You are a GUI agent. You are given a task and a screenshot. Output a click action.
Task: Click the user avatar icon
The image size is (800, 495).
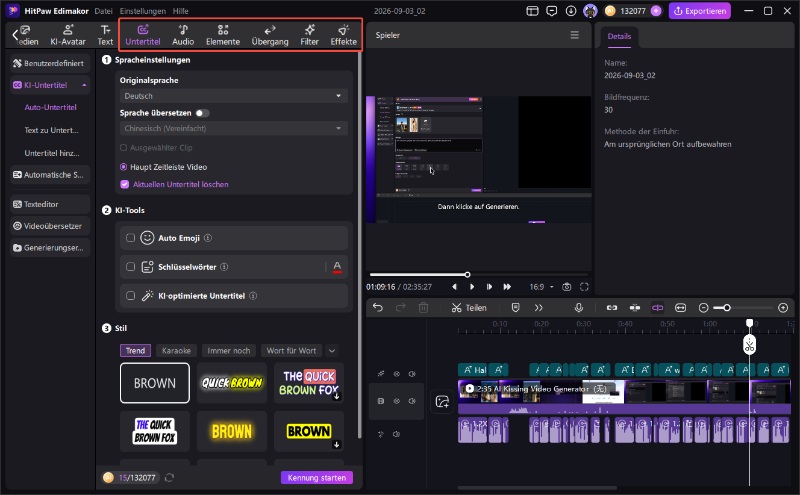click(590, 11)
